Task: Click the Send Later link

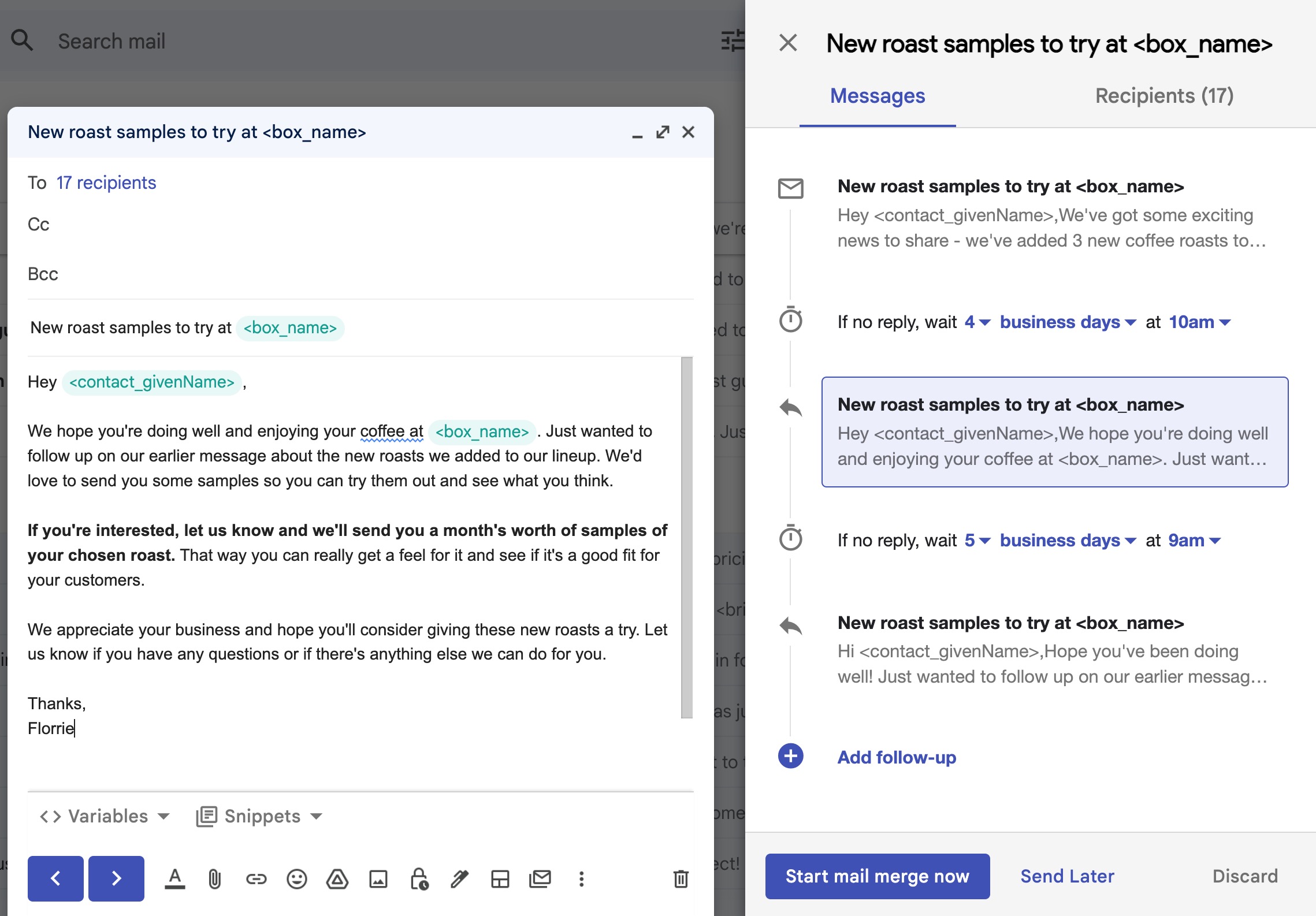Action: click(1067, 876)
